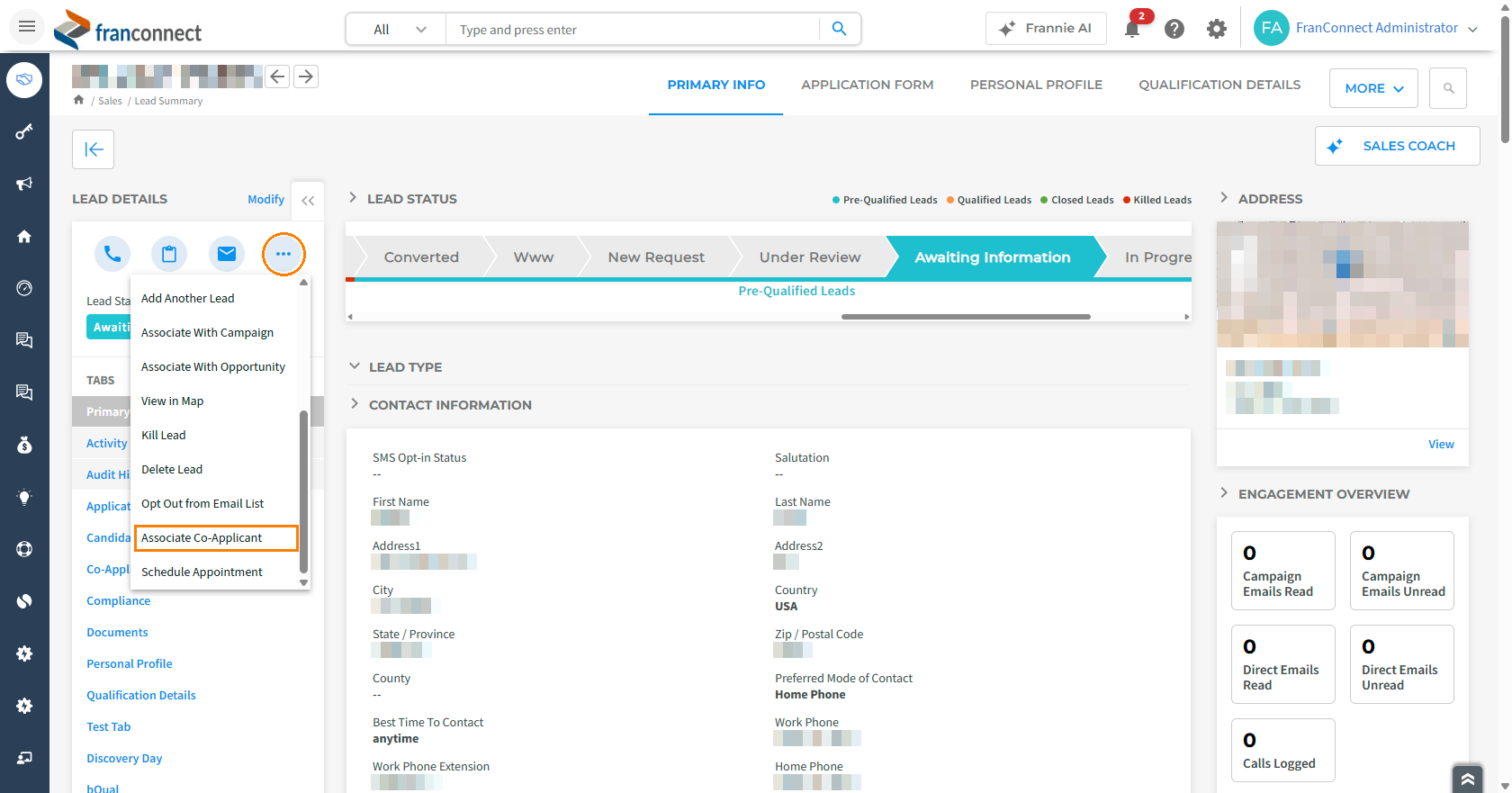Go to next lead arrow

click(306, 77)
